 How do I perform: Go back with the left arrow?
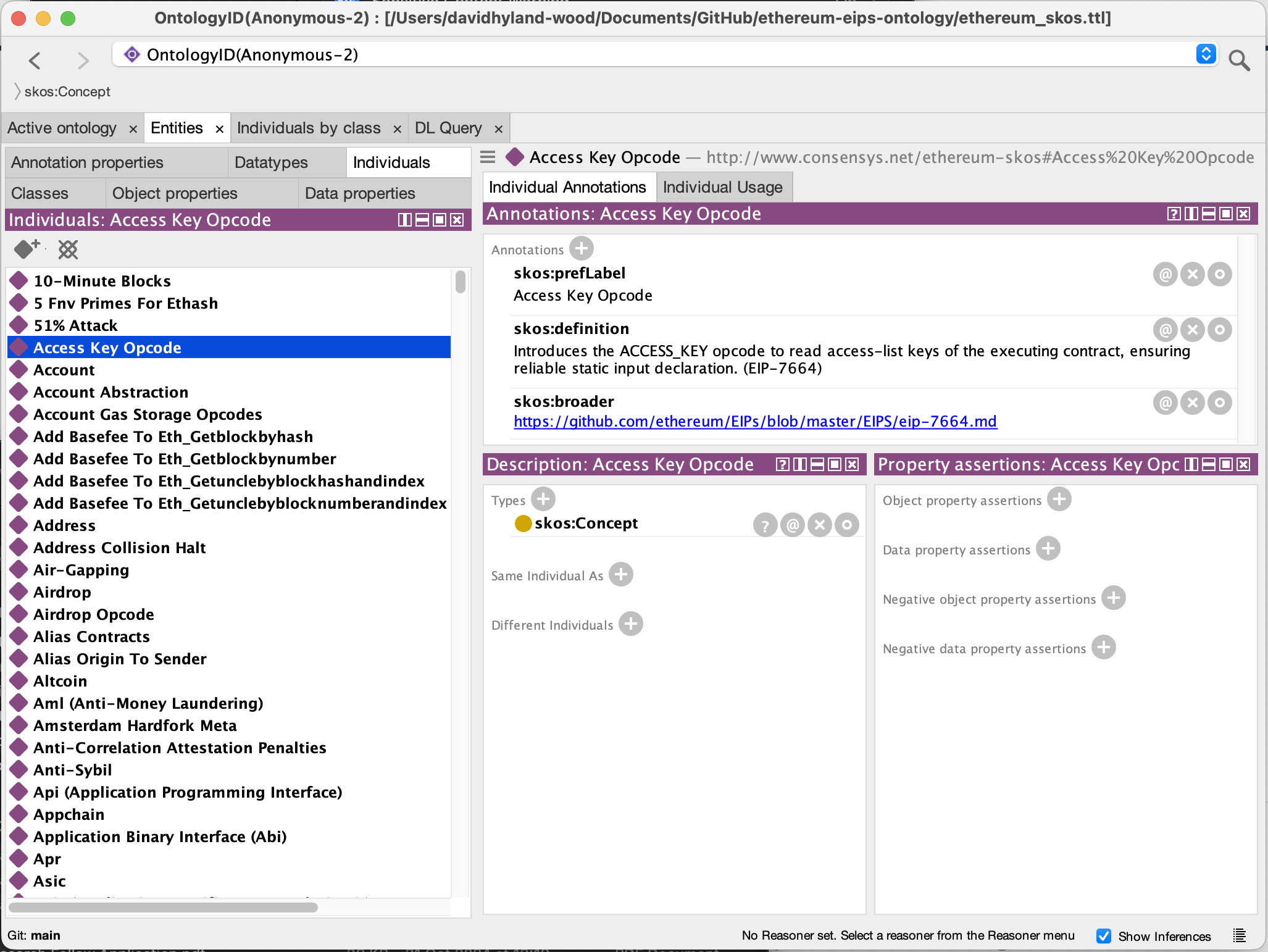pyautogui.click(x=35, y=61)
